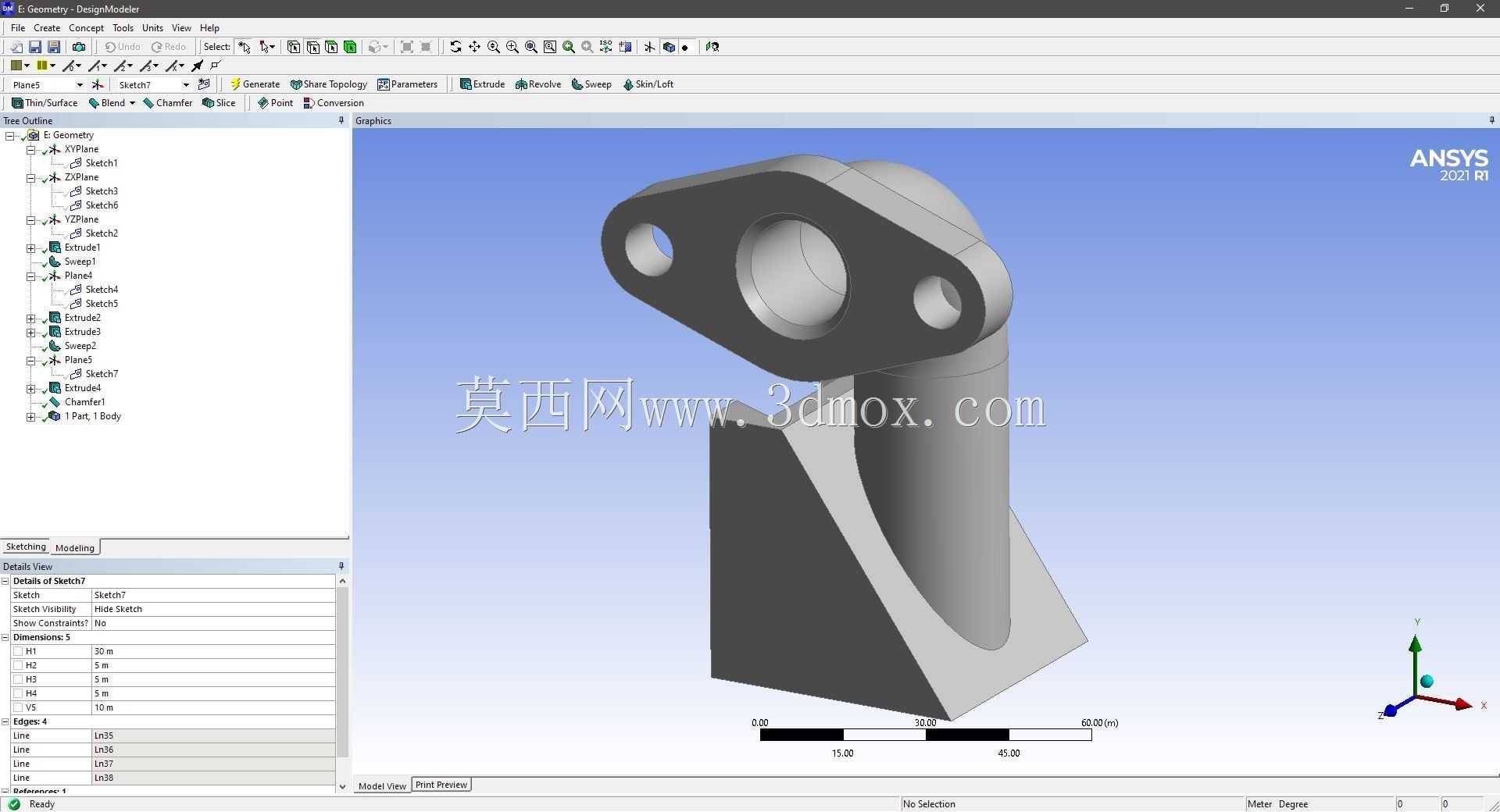The height and width of the screenshot is (812, 1500).
Task: Select Sketch7 in the tree outline
Action: (x=102, y=374)
